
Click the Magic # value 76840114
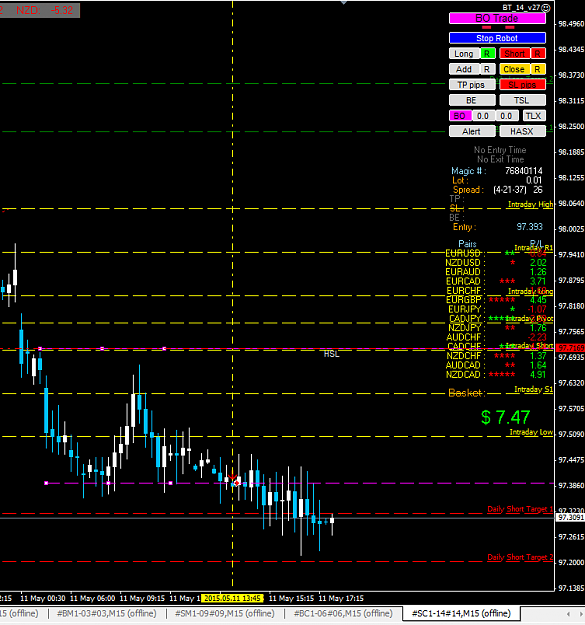(524, 171)
